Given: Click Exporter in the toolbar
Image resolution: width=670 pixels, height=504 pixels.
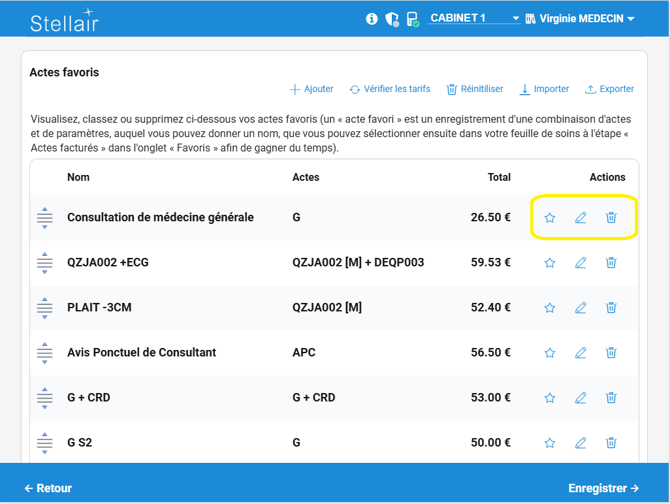Looking at the screenshot, I should pyautogui.click(x=609, y=89).
